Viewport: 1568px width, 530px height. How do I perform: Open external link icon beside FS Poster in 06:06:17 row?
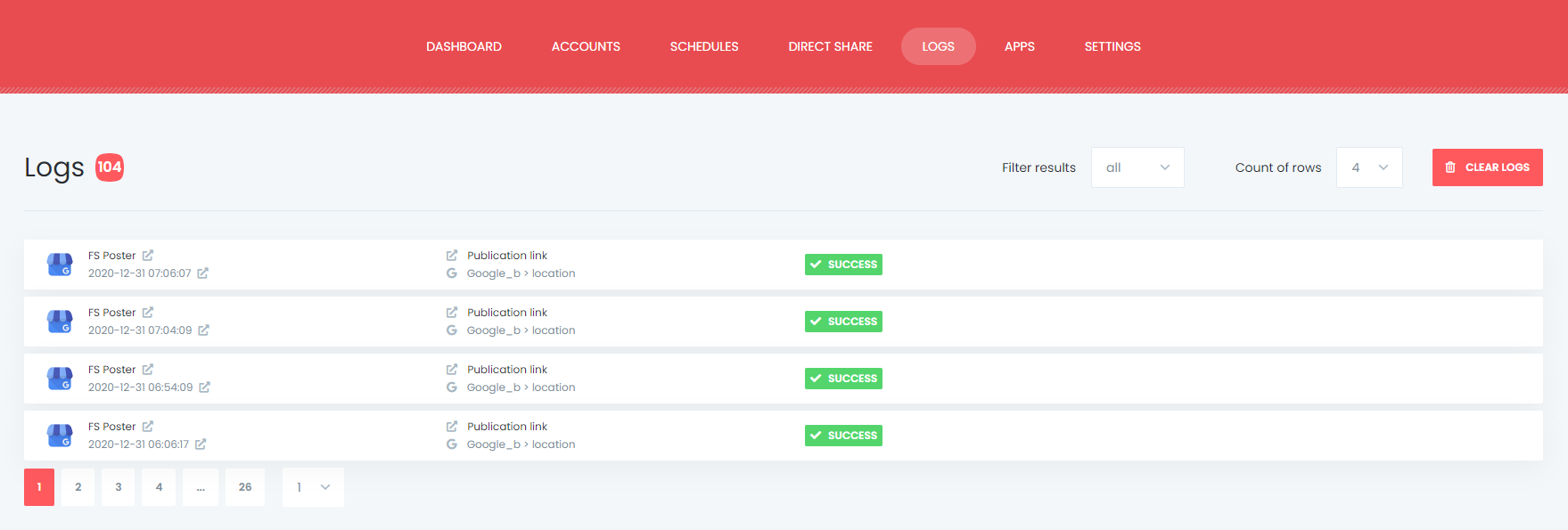pos(148,427)
